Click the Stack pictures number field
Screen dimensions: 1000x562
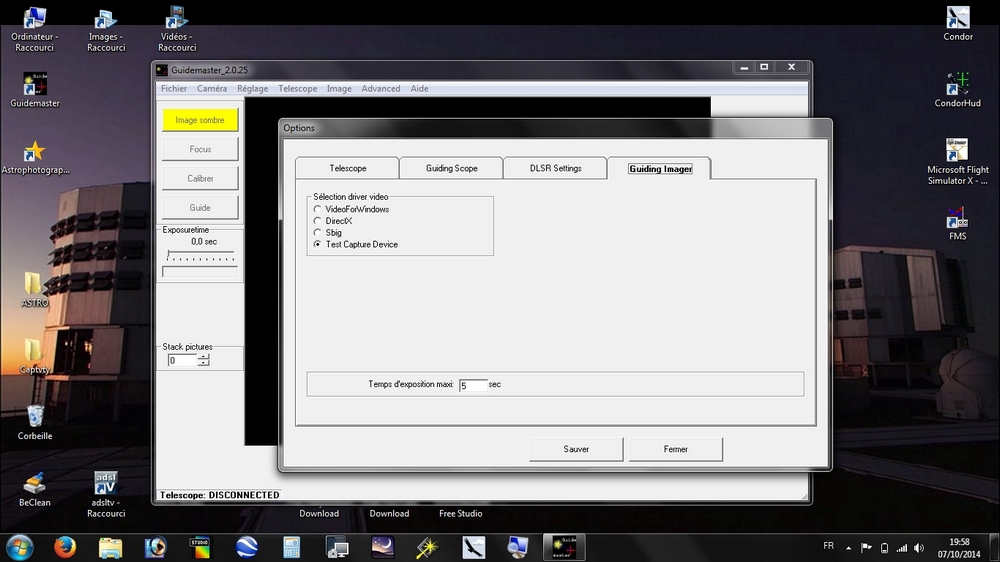[x=182, y=360]
